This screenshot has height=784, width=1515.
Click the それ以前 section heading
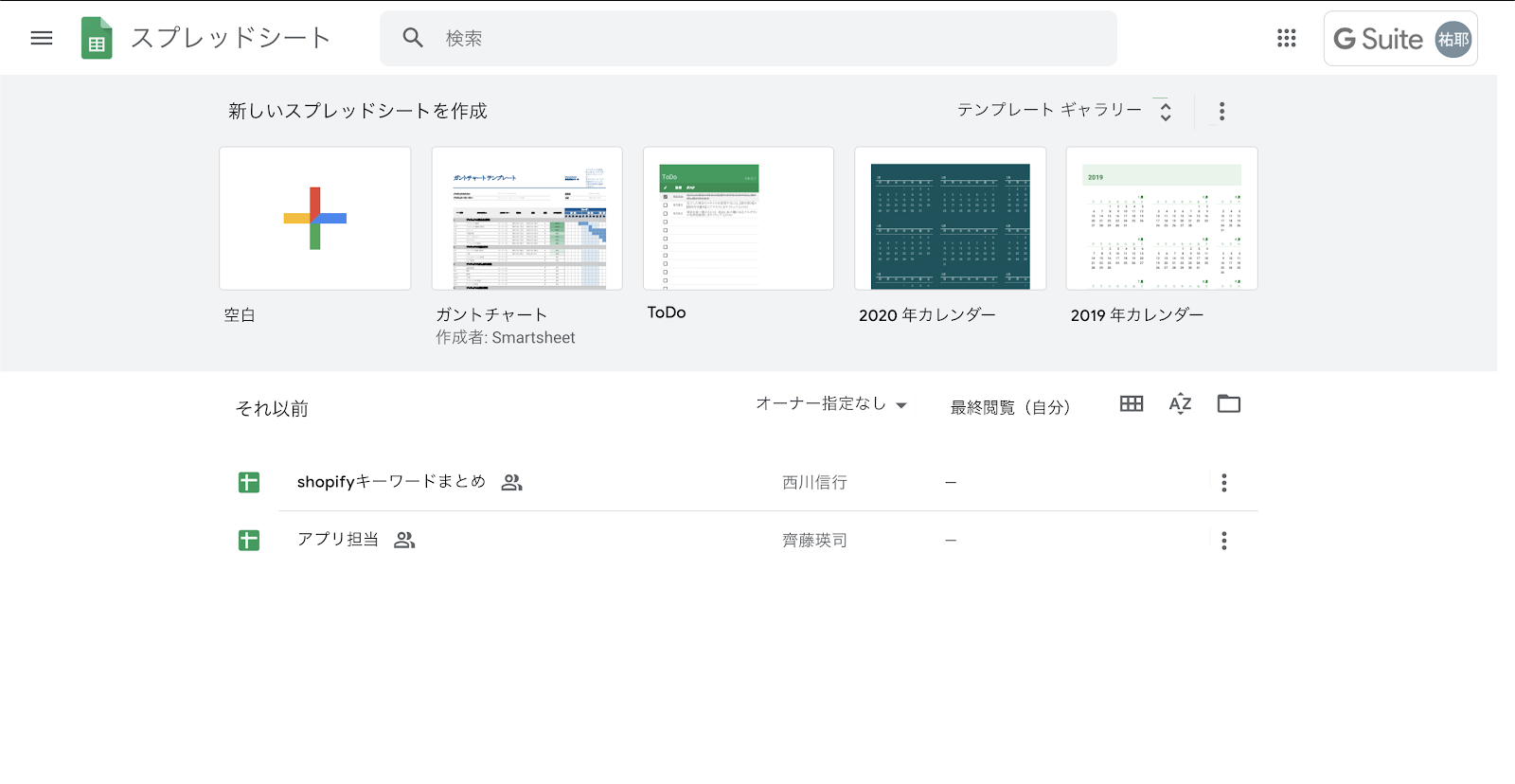[272, 408]
